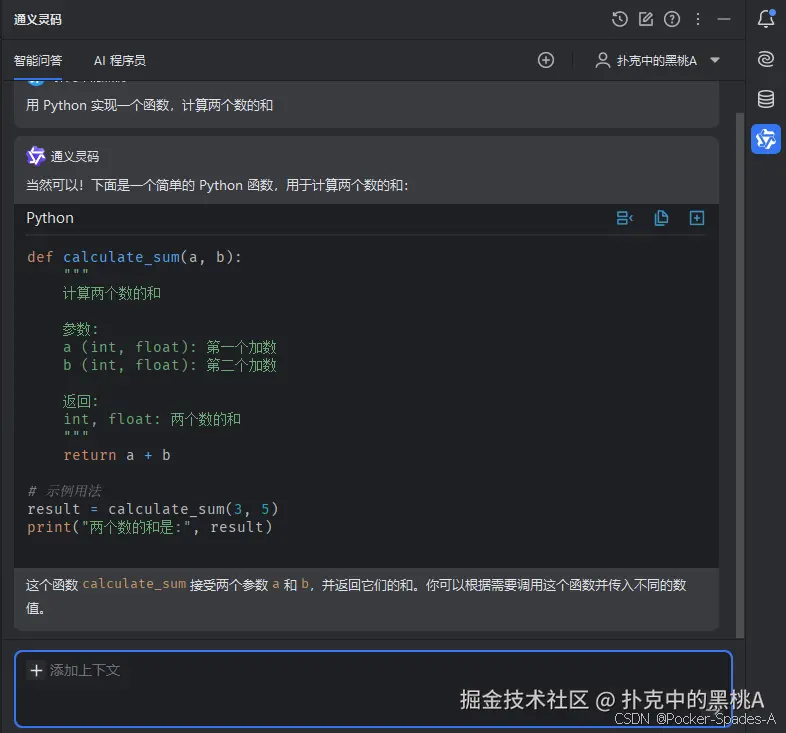Click the user question about Python function

pyautogui.click(x=149, y=105)
